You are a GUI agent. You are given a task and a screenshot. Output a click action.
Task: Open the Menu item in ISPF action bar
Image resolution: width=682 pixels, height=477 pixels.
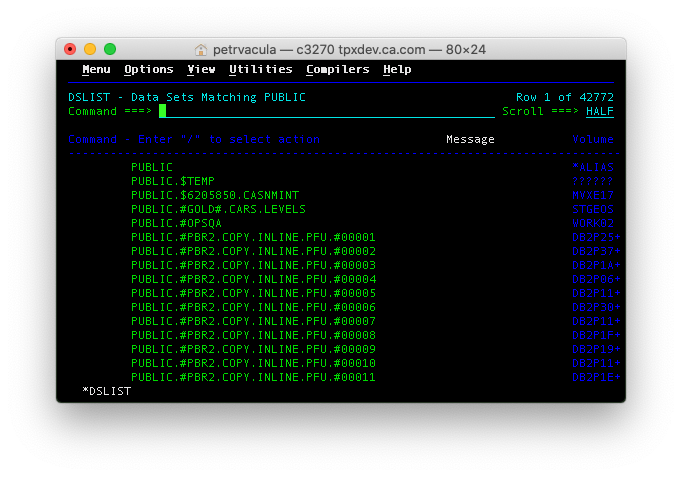(x=96, y=70)
